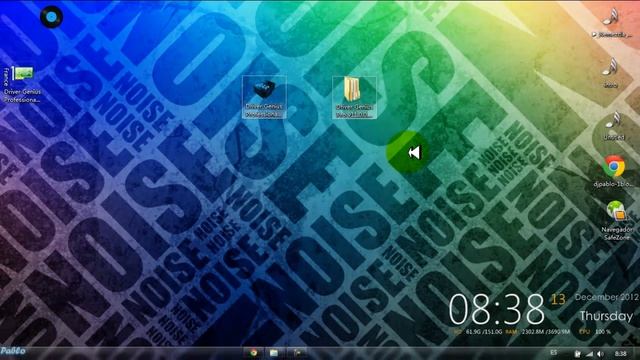This screenshot has width=640, height=360.
Task: Click the date number 13
Action: pyautogui.click(x=558, y=300)
